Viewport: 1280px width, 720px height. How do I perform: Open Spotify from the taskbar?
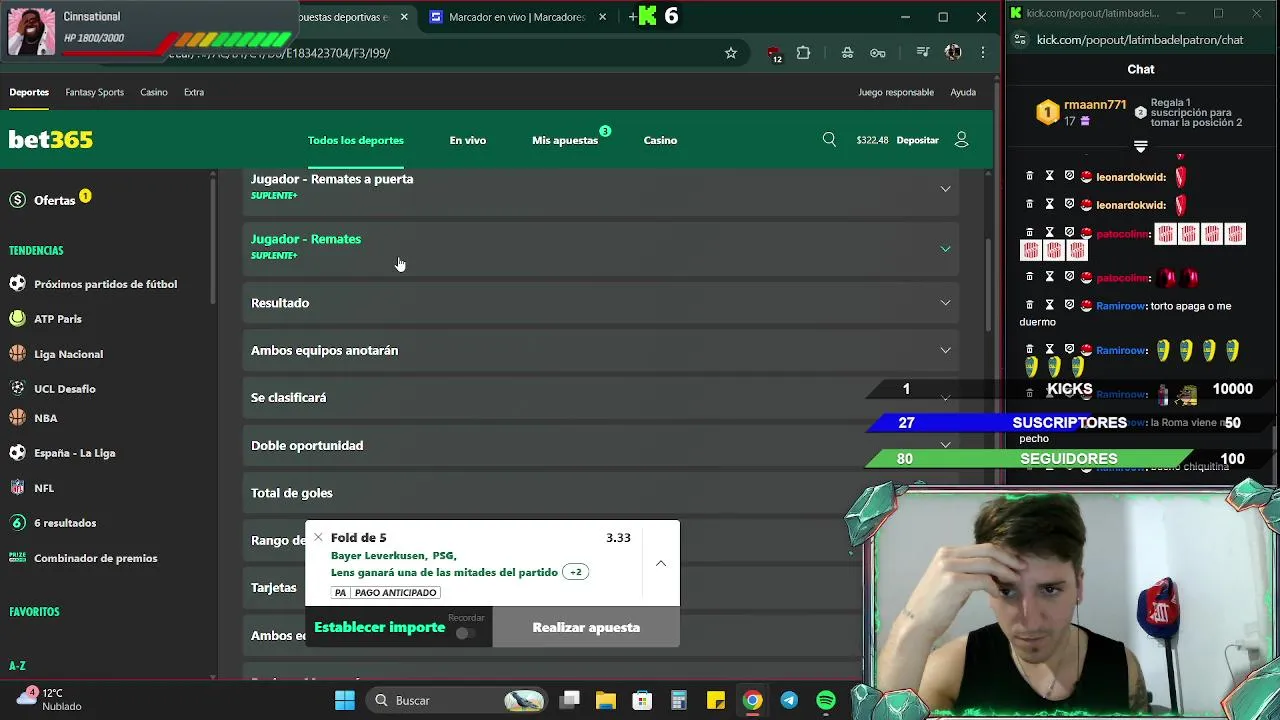pyautogui.click(x=826, y=700)
